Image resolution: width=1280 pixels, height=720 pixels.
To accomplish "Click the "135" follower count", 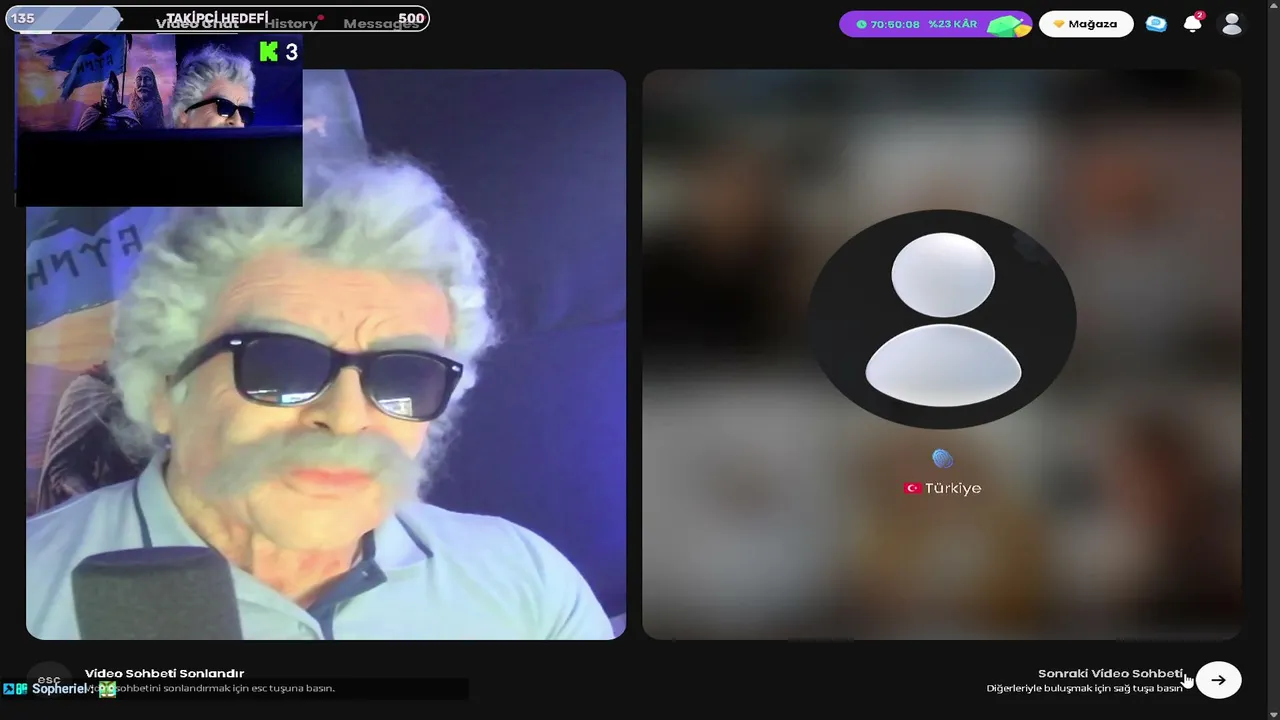I will tap(22, 18).
